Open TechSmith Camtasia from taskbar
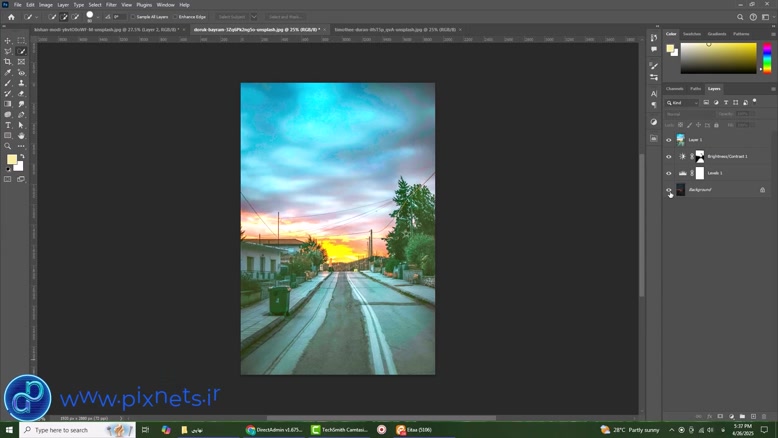 [339, 430]
